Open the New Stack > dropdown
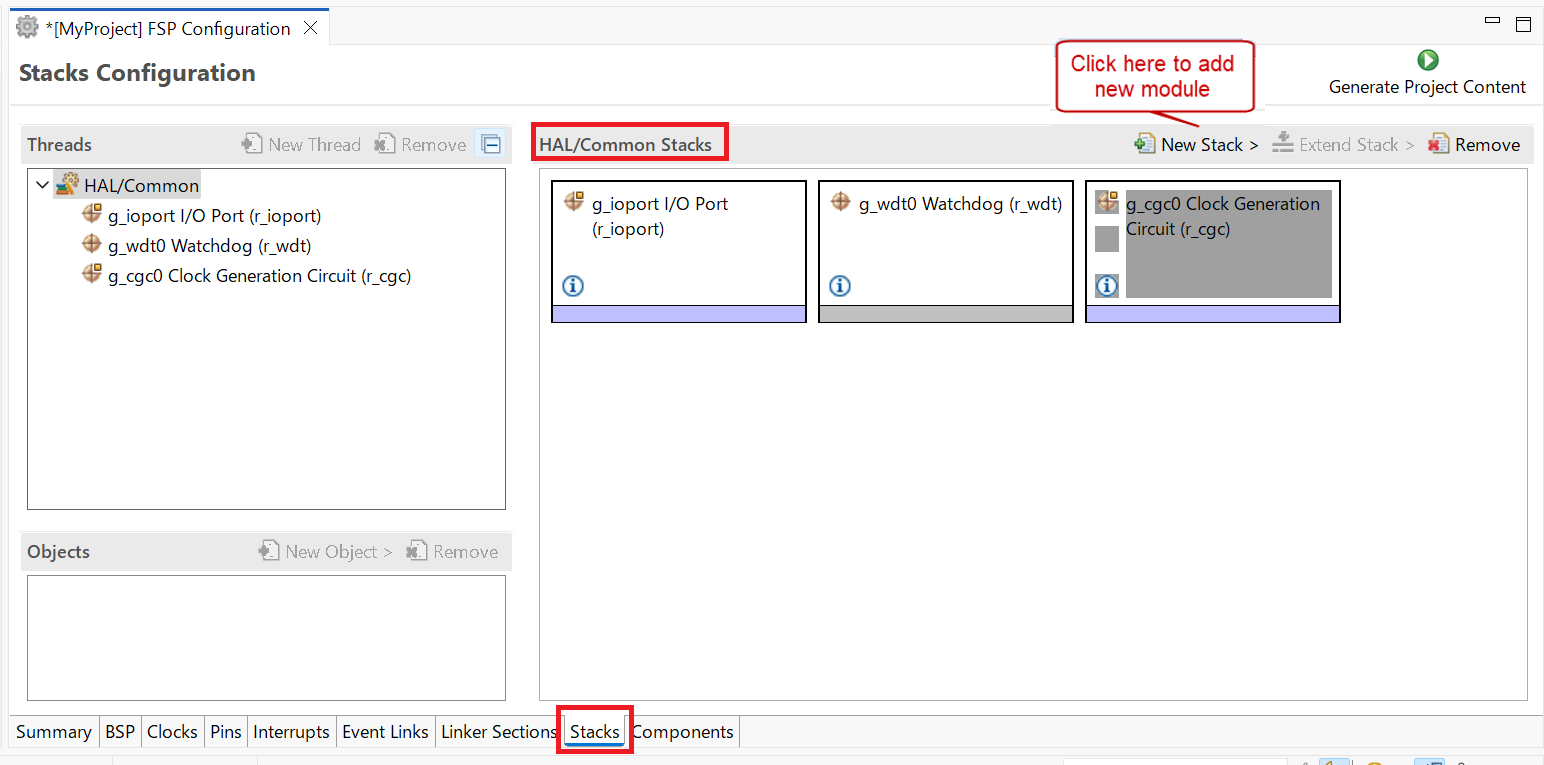 (x=1196, y=144)
